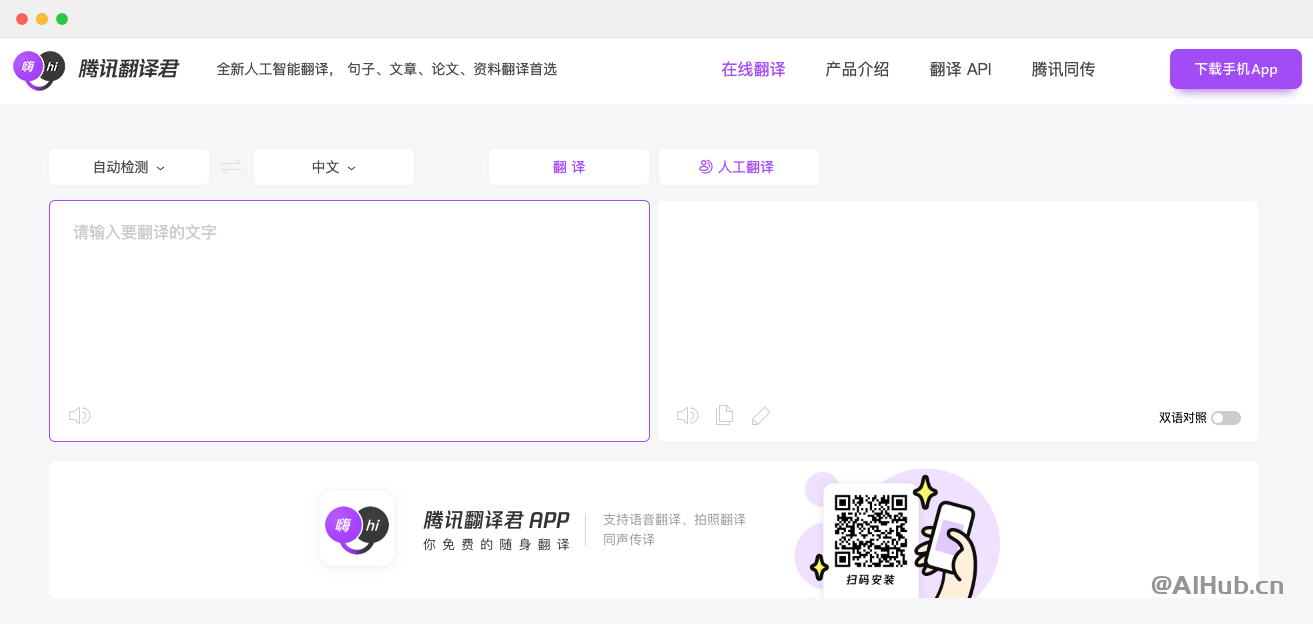Edit the translation with the pencil icon
The height and width of the screenshot is (624, 1313).
coord(761,415)
